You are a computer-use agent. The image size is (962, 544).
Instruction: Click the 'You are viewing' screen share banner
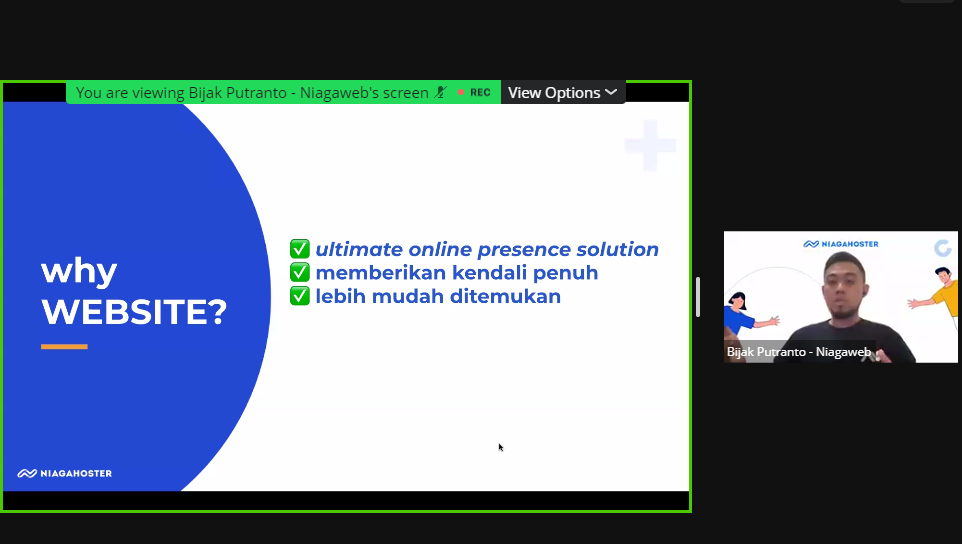pyautogui.click(x=253, y=92)
